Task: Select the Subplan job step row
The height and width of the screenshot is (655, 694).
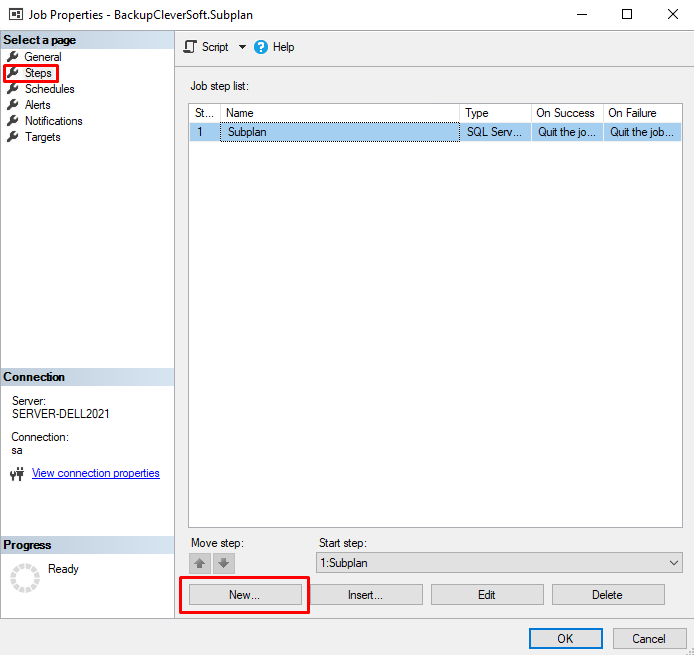Action: 340,131
